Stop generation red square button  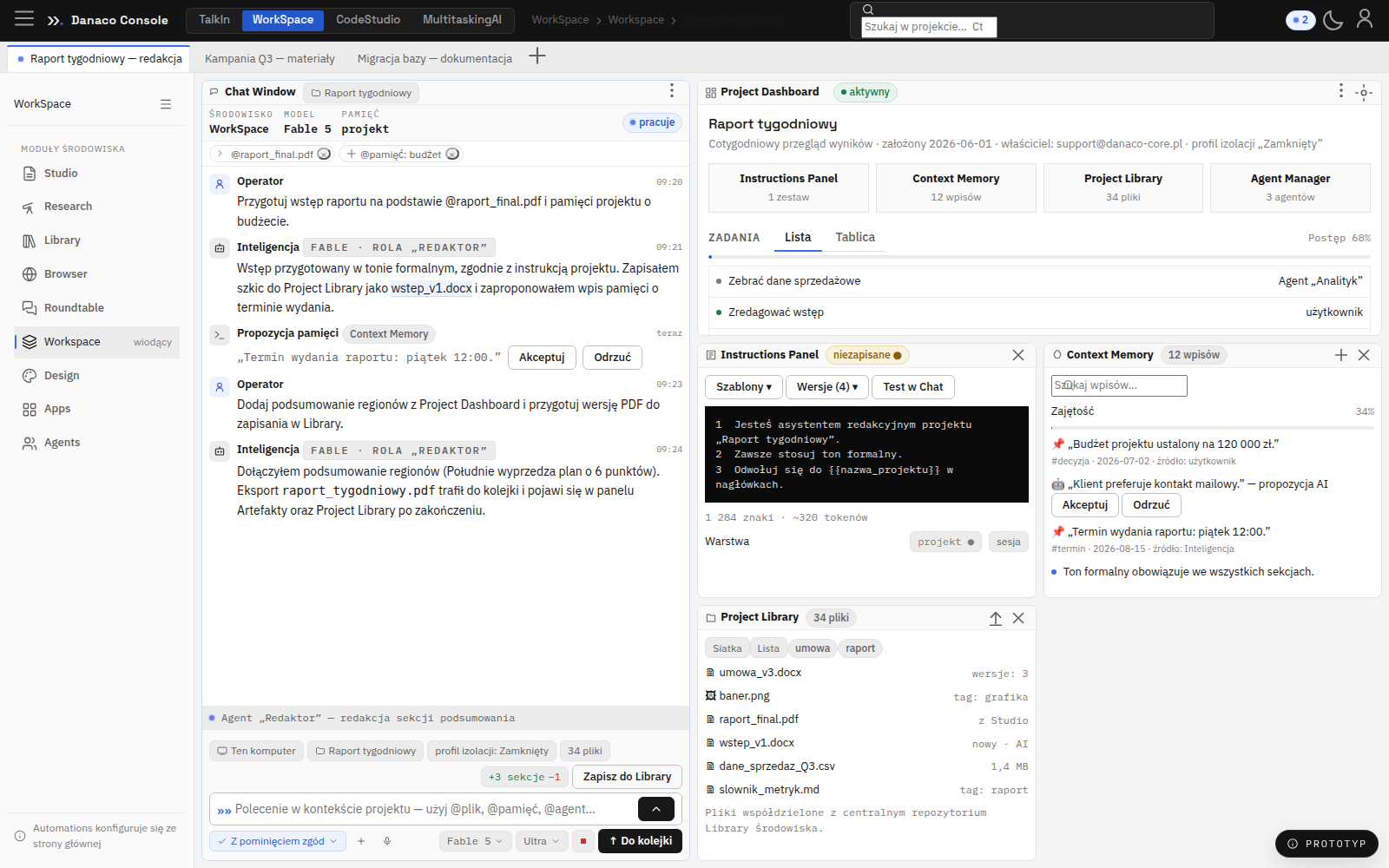tap(583, 841)
